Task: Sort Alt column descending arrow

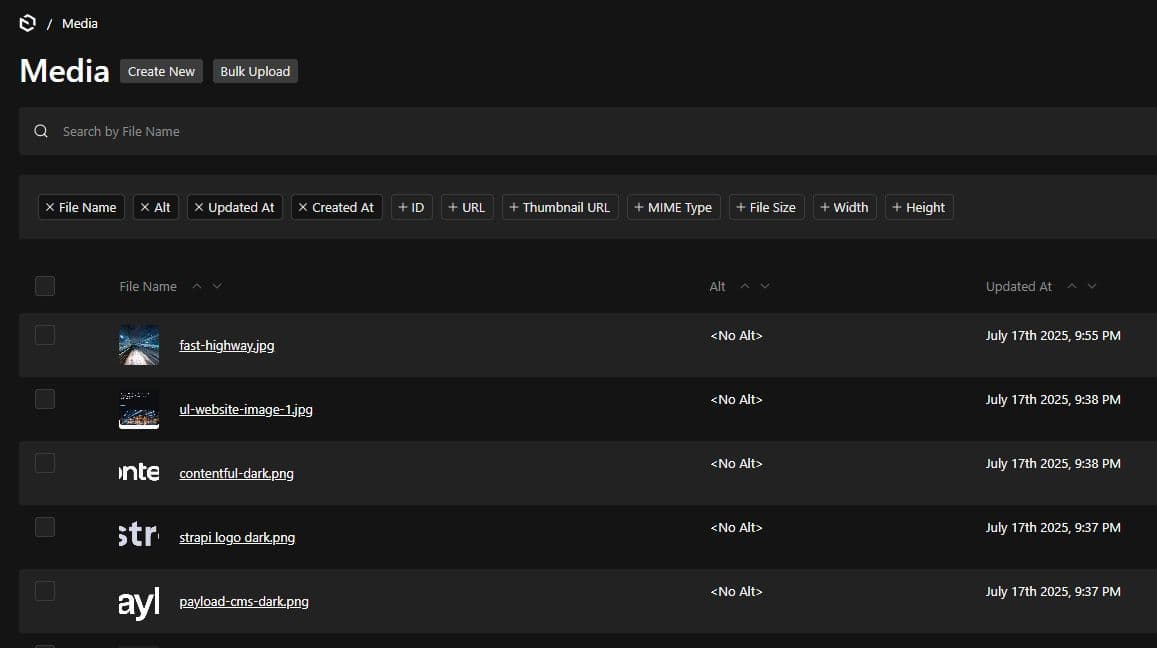Action: 765,286
